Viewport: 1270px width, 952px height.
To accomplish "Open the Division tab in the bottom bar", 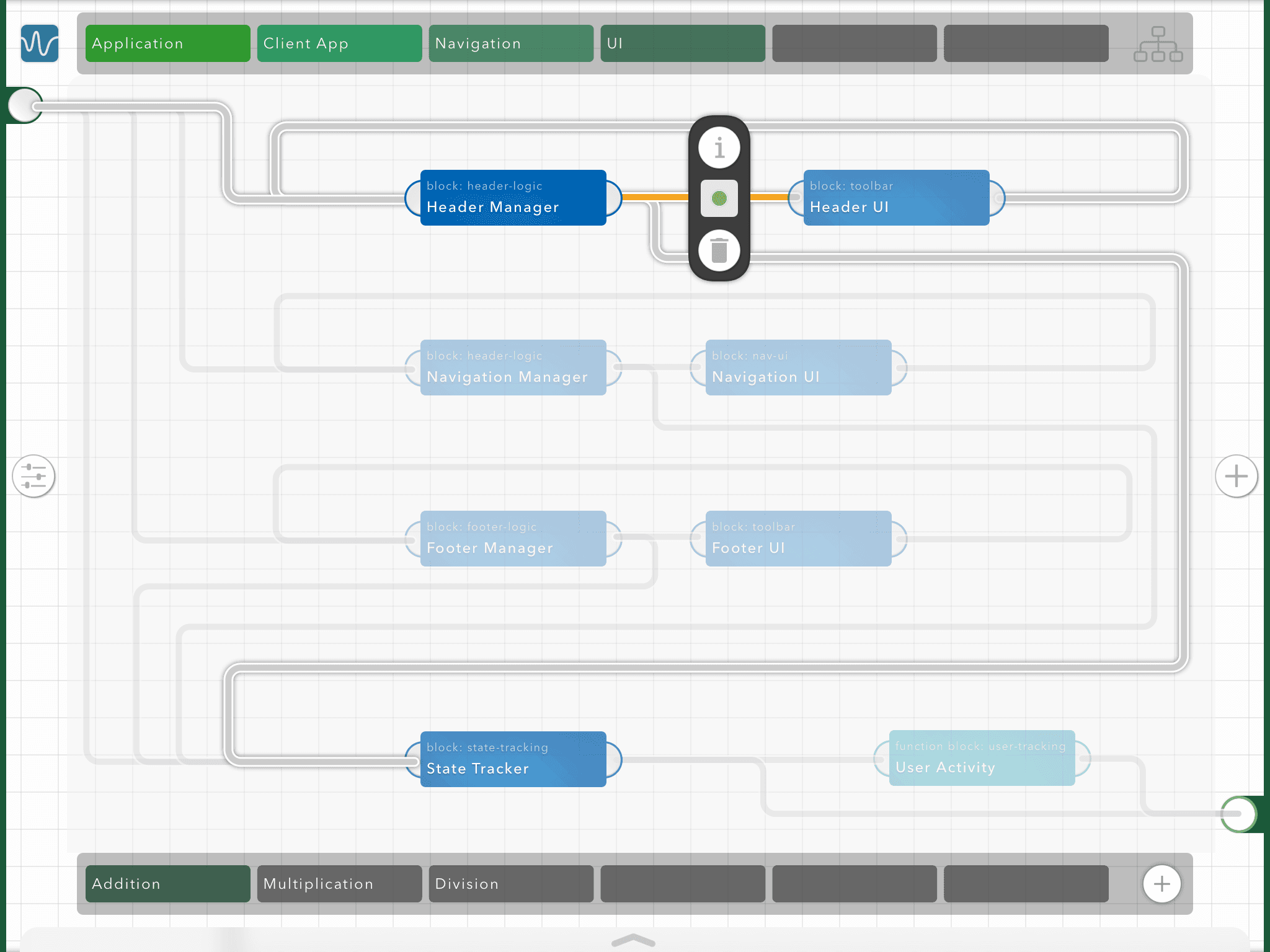I will pos(511,884).
